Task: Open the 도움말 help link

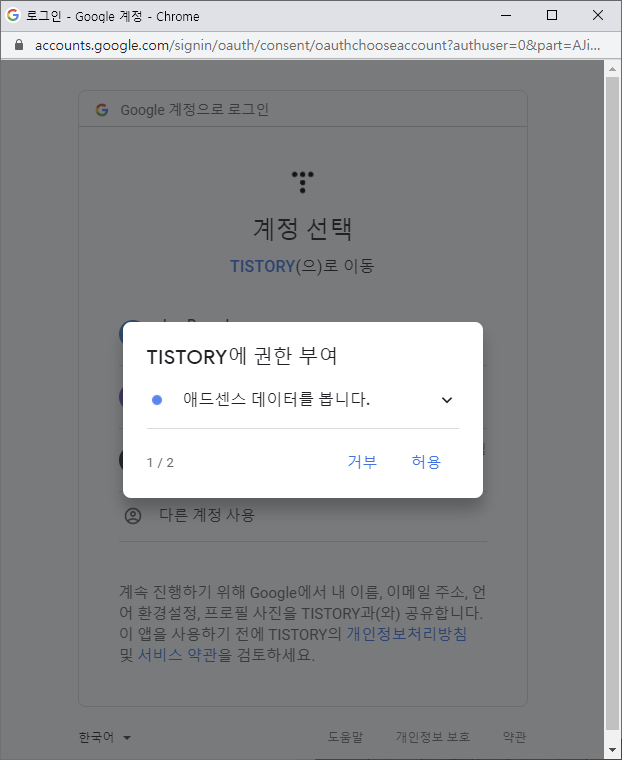Action: pos(345,737)
